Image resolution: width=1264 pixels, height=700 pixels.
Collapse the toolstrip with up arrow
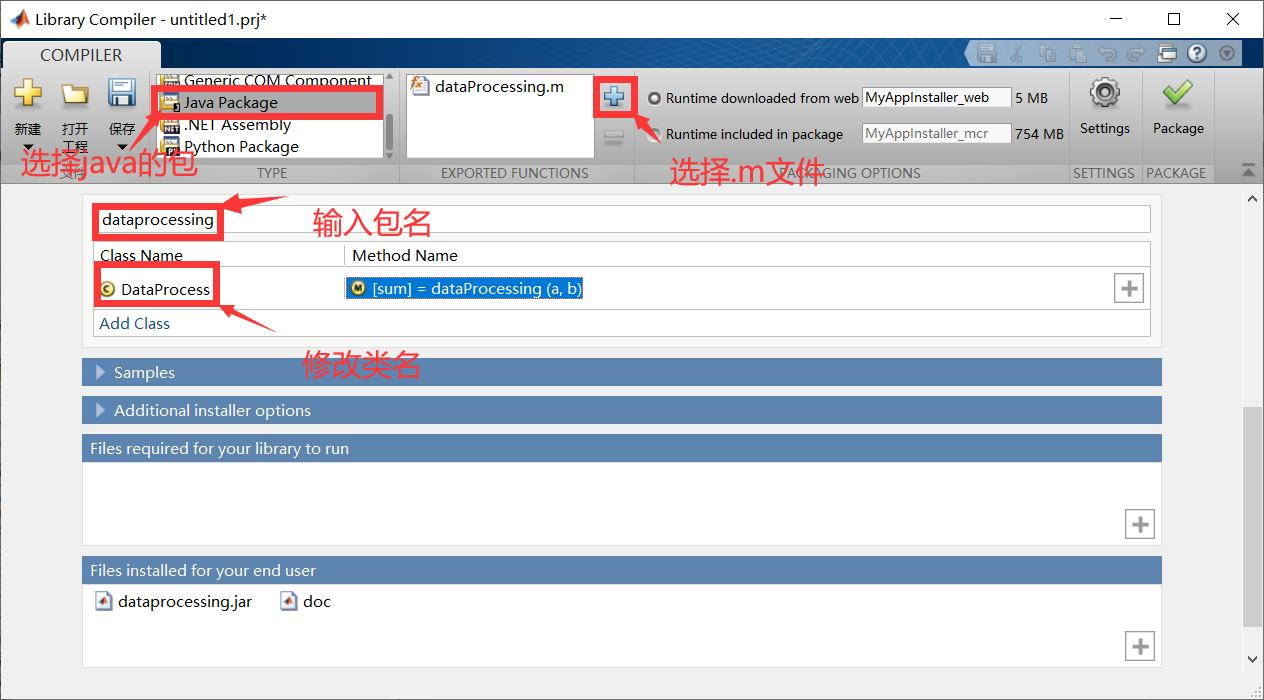point(1249,171)
